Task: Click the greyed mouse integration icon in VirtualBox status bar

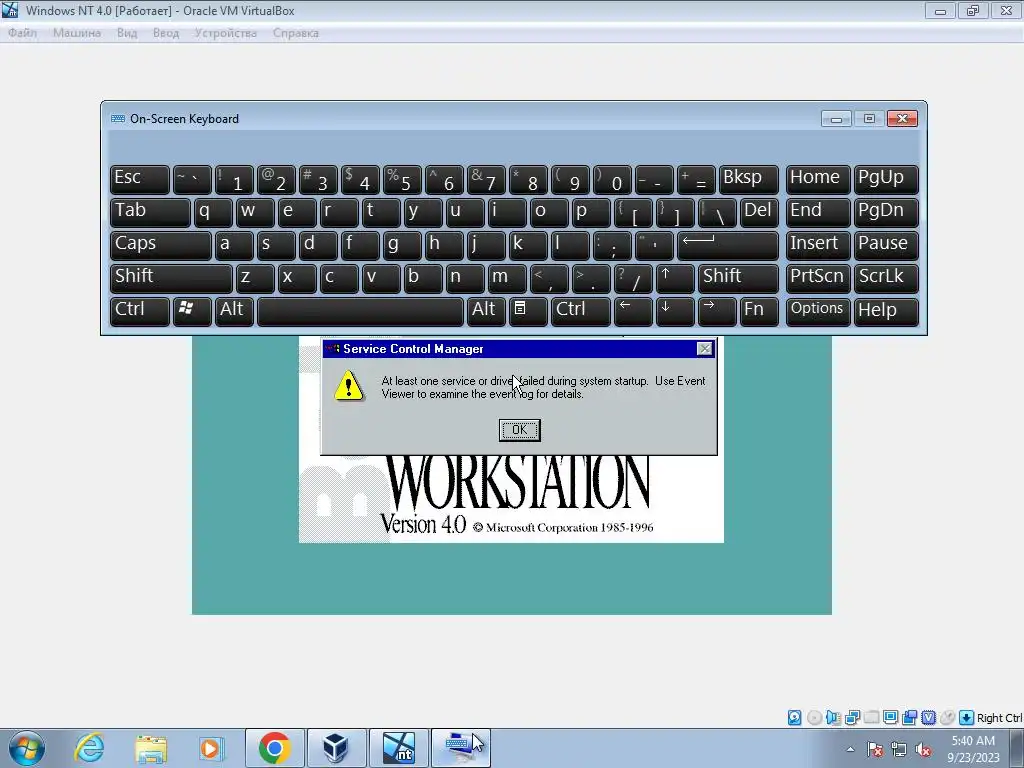Action: [x=947, y=718]
